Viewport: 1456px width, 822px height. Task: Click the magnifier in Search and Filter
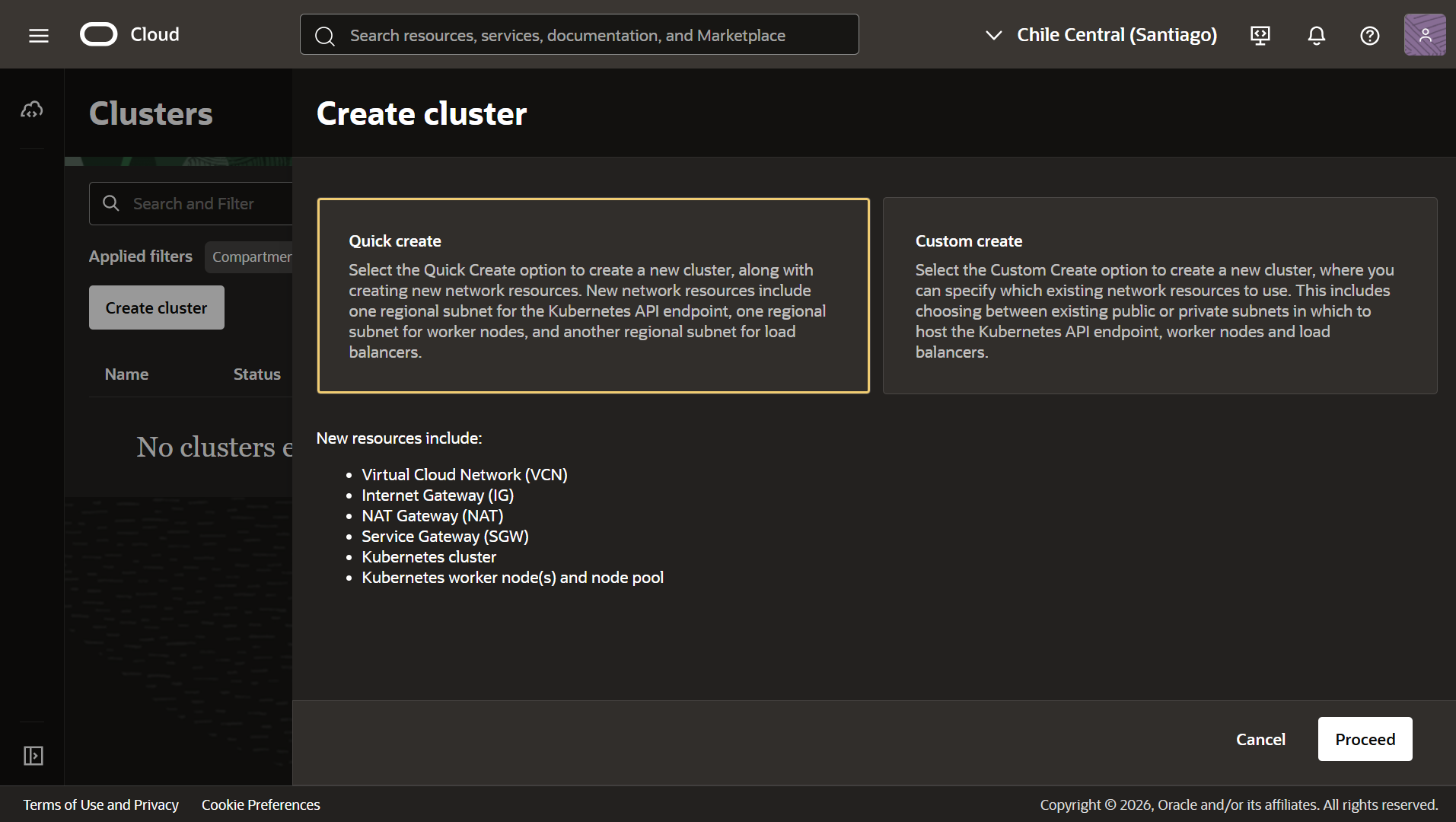[x=110, y=203]
